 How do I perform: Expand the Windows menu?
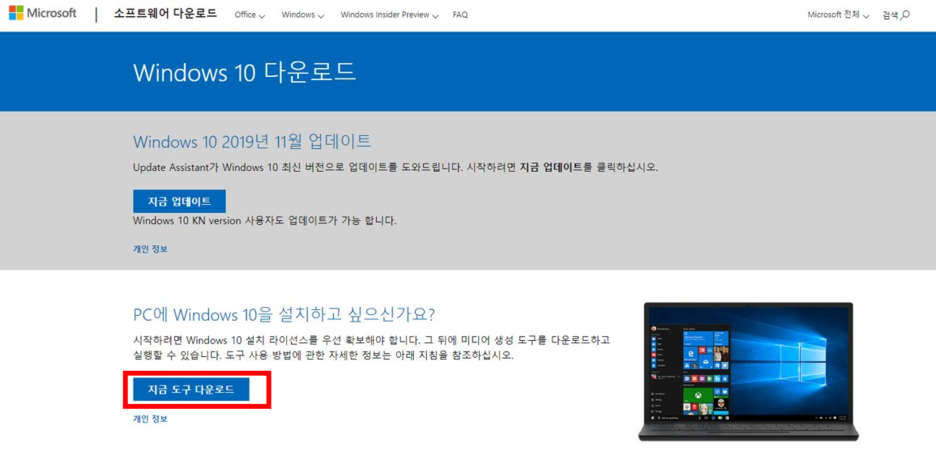303,15
